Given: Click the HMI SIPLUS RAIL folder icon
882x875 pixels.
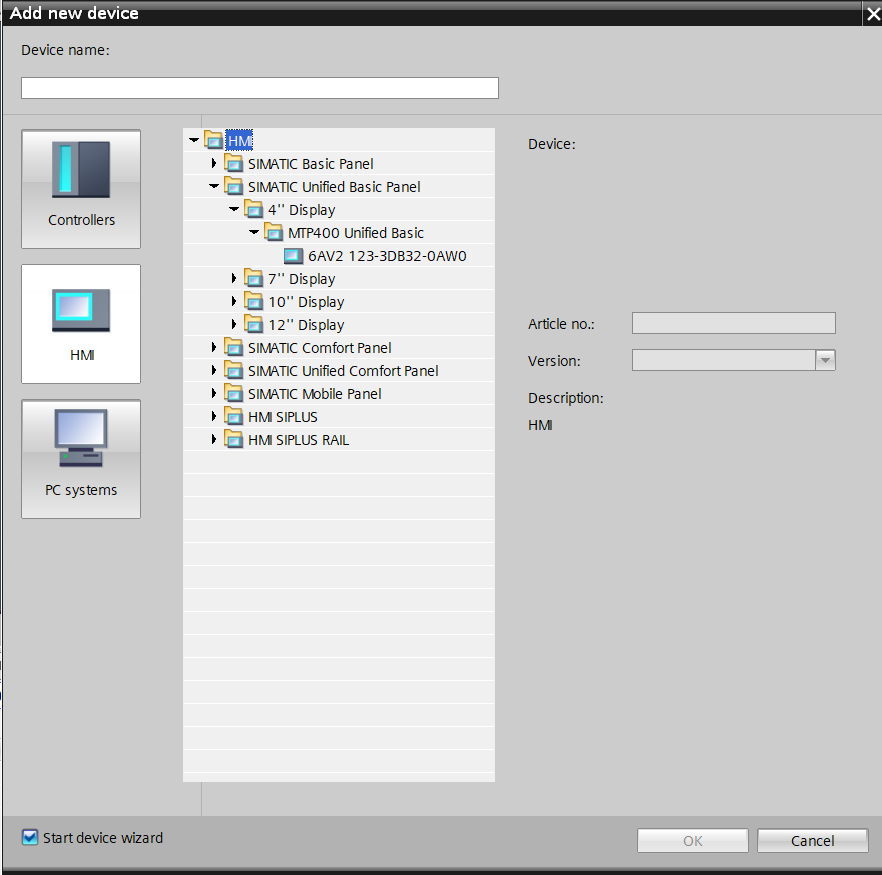Looking at the screenshot, I should click(x=233, y=440).
